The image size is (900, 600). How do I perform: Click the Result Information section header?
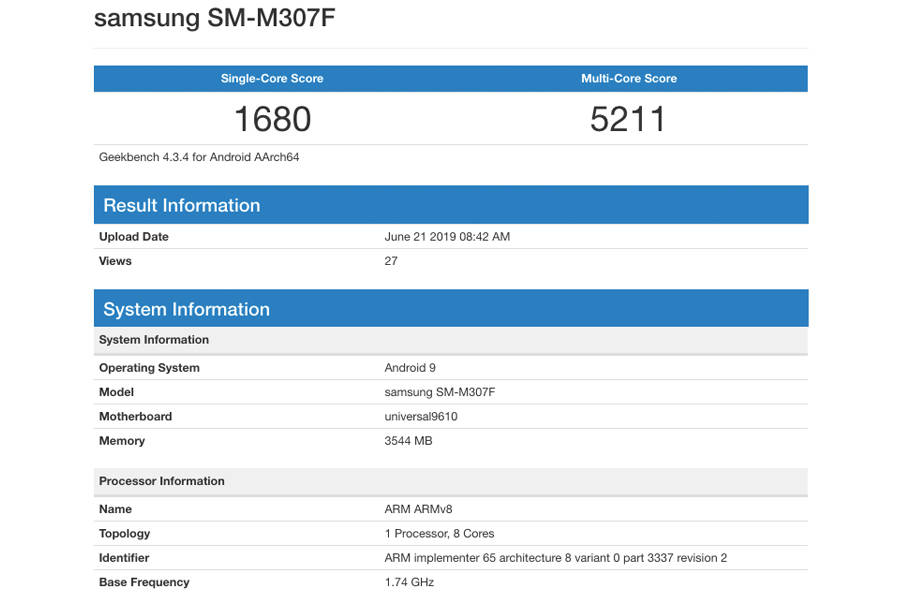pos(181,205)
